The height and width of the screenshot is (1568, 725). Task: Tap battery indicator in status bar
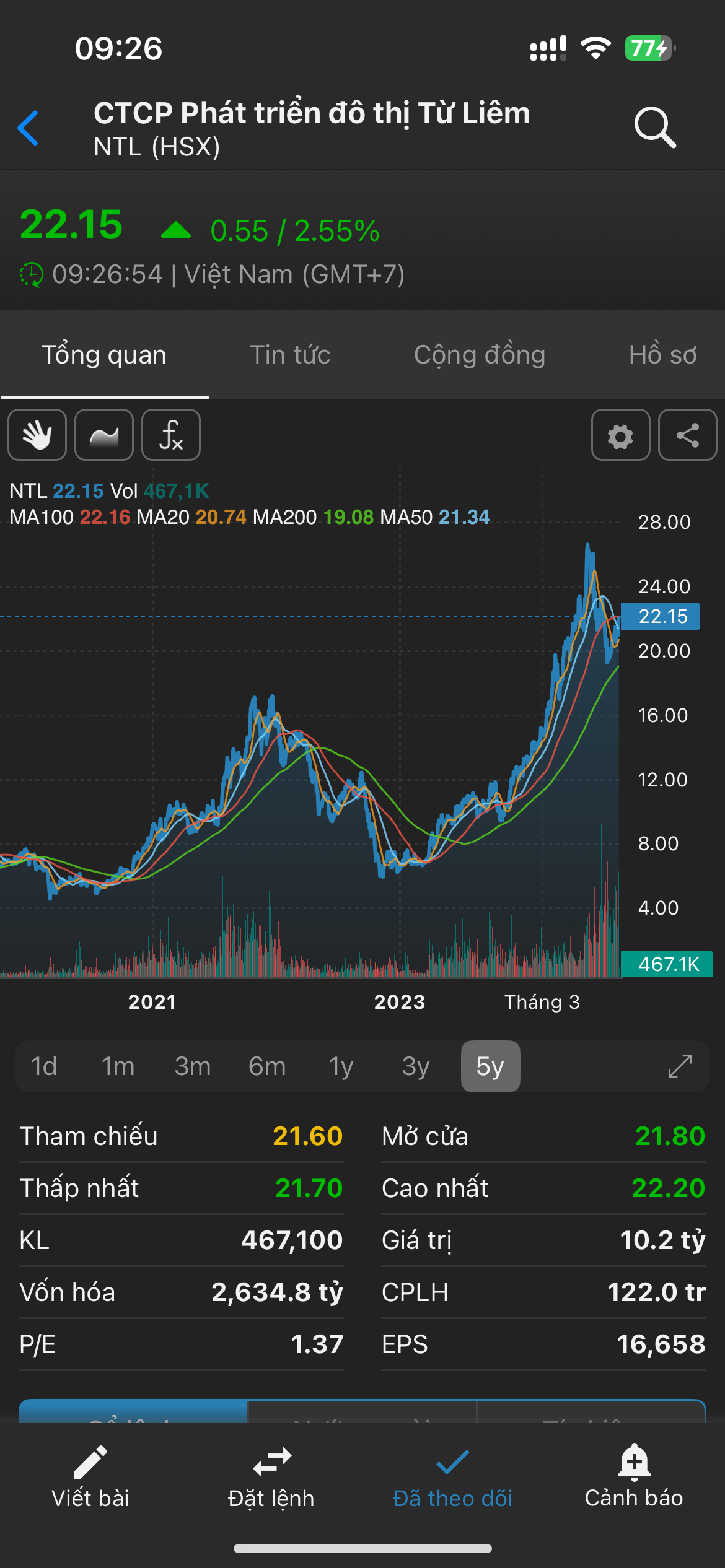click(x=650, y=48)
